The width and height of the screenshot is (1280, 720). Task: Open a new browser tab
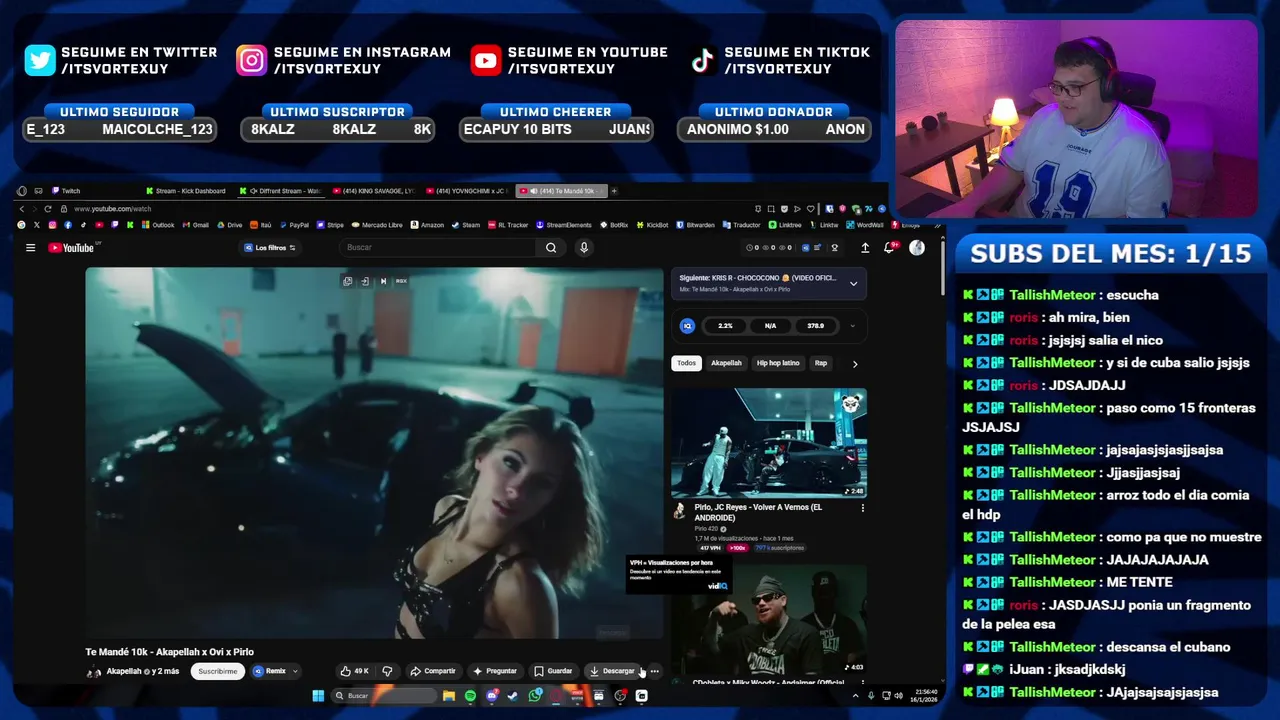pyautogui.click(x=614, y=191)
